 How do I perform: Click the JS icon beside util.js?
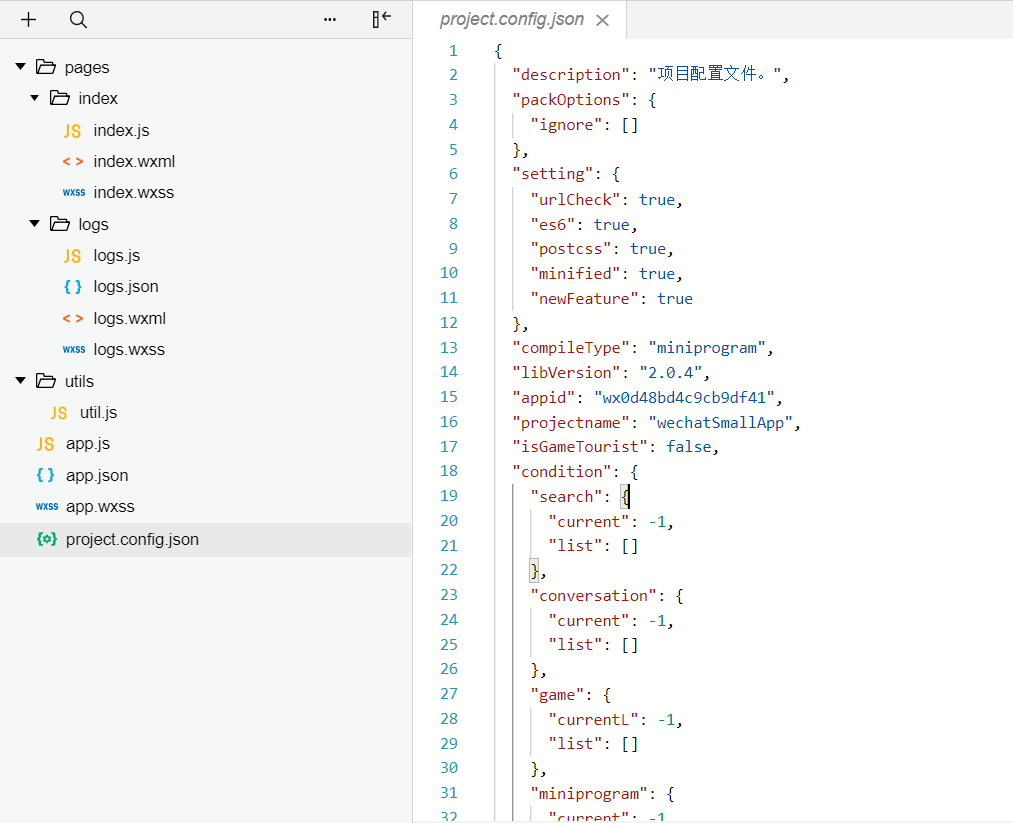[x=59, y=413]
